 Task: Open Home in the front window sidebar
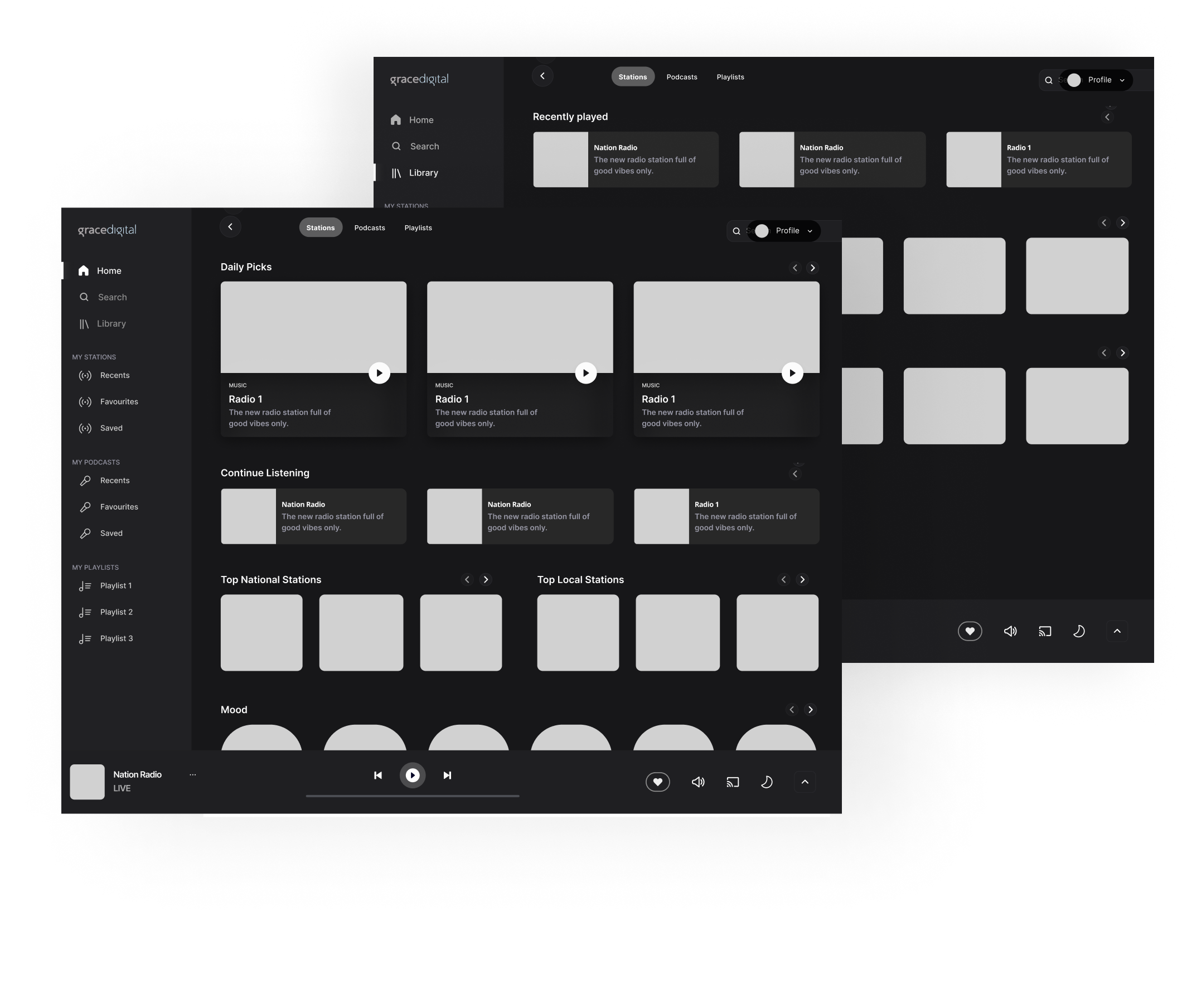tap(108, 271)
